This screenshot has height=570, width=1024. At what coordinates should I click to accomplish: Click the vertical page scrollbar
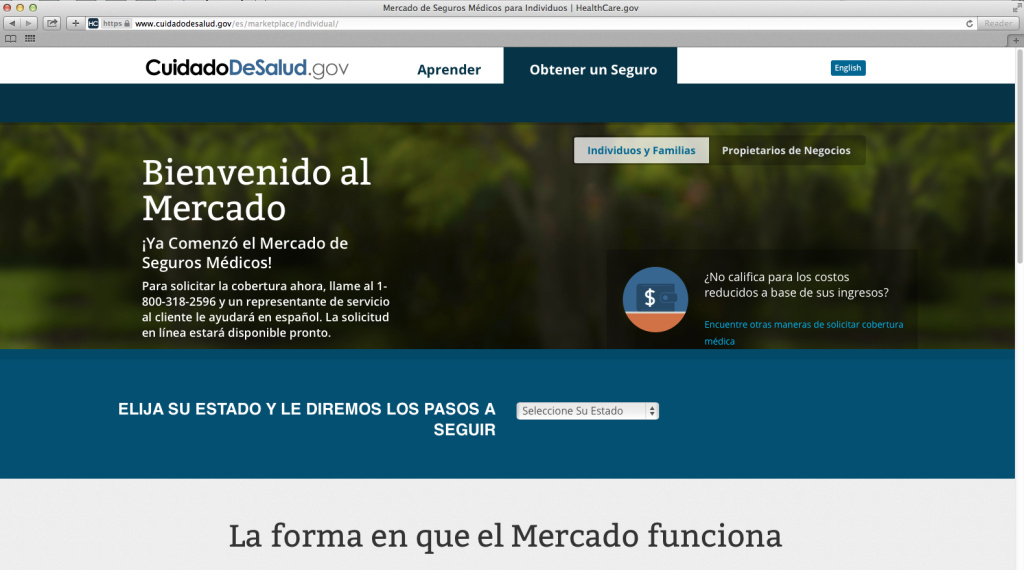tap(1019, 157)
